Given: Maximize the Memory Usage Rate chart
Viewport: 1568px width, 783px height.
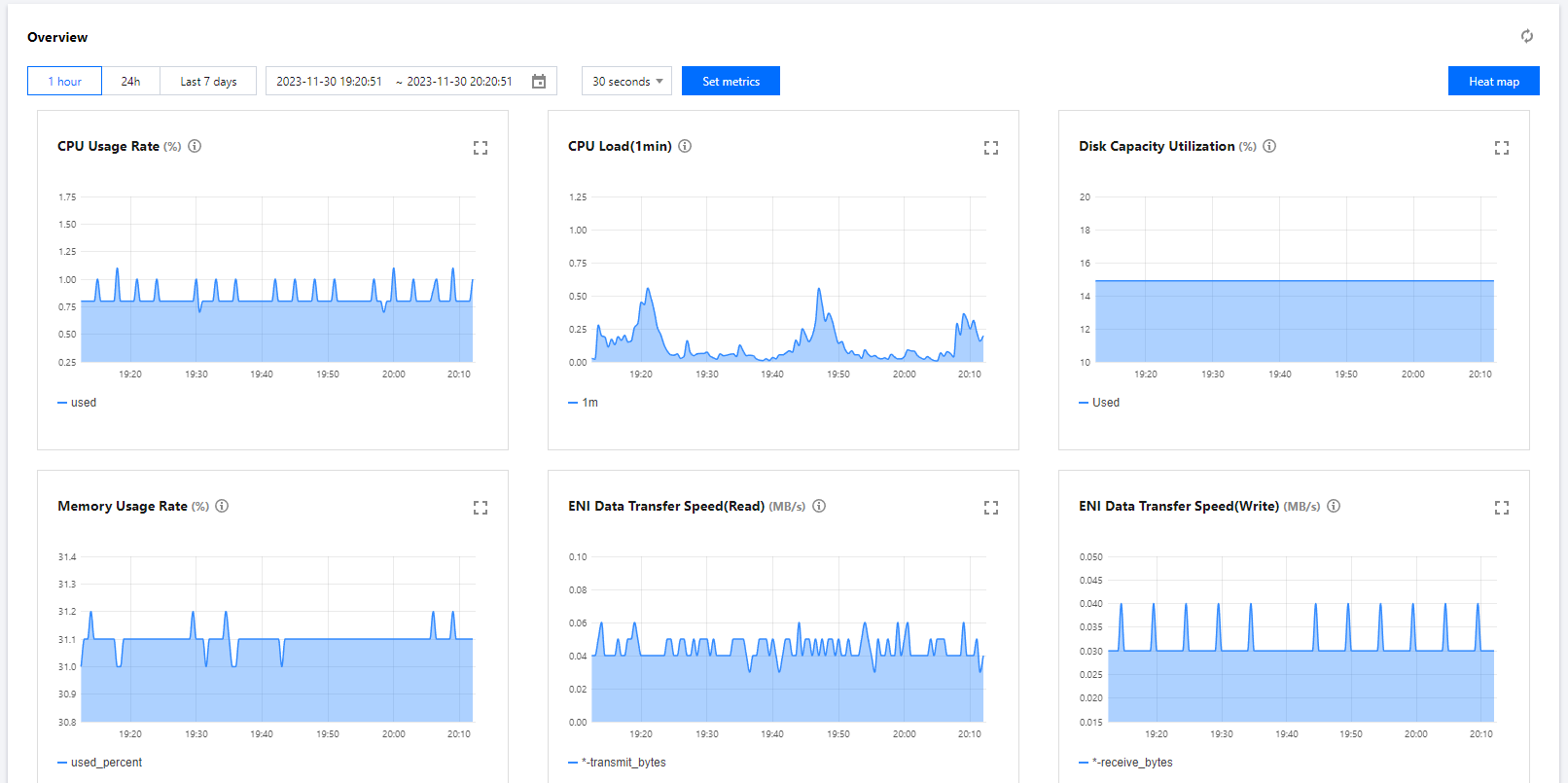Looking at the screenshot, I should point(481,508).
